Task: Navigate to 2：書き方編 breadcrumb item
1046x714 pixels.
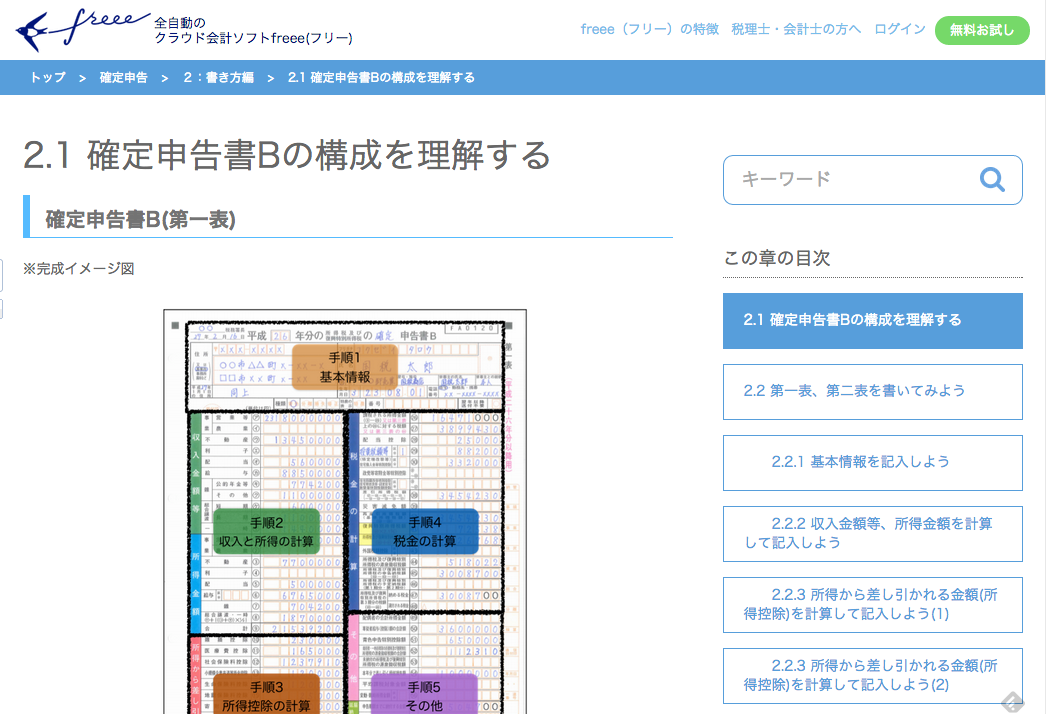Action: [218, 78]
